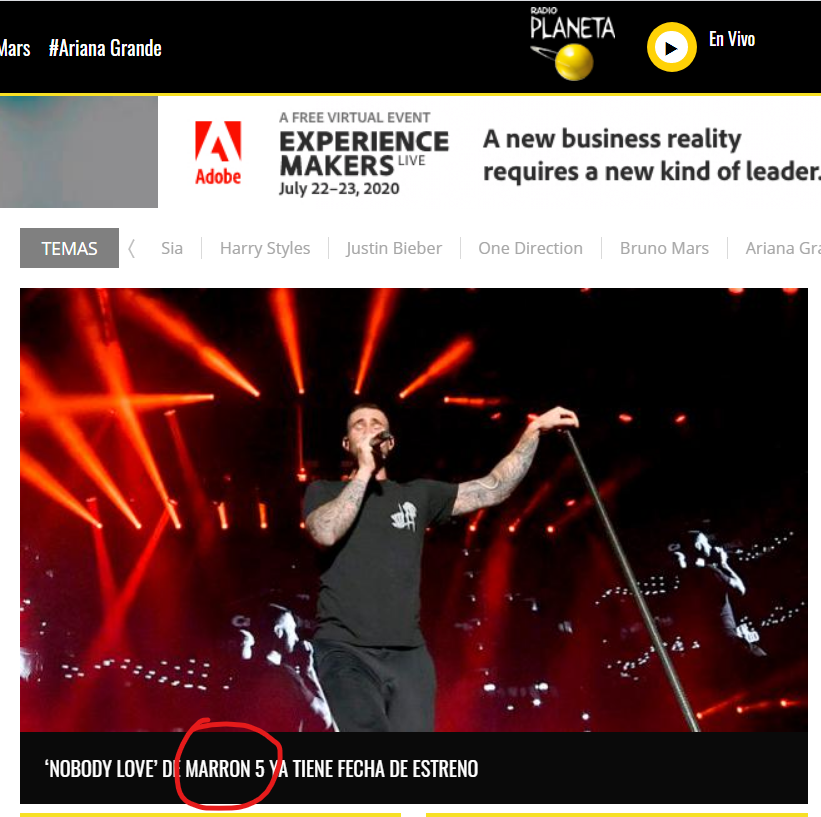Click the 'Experience Makers Live' event title
Screen dimensions: 821x817
364,152
